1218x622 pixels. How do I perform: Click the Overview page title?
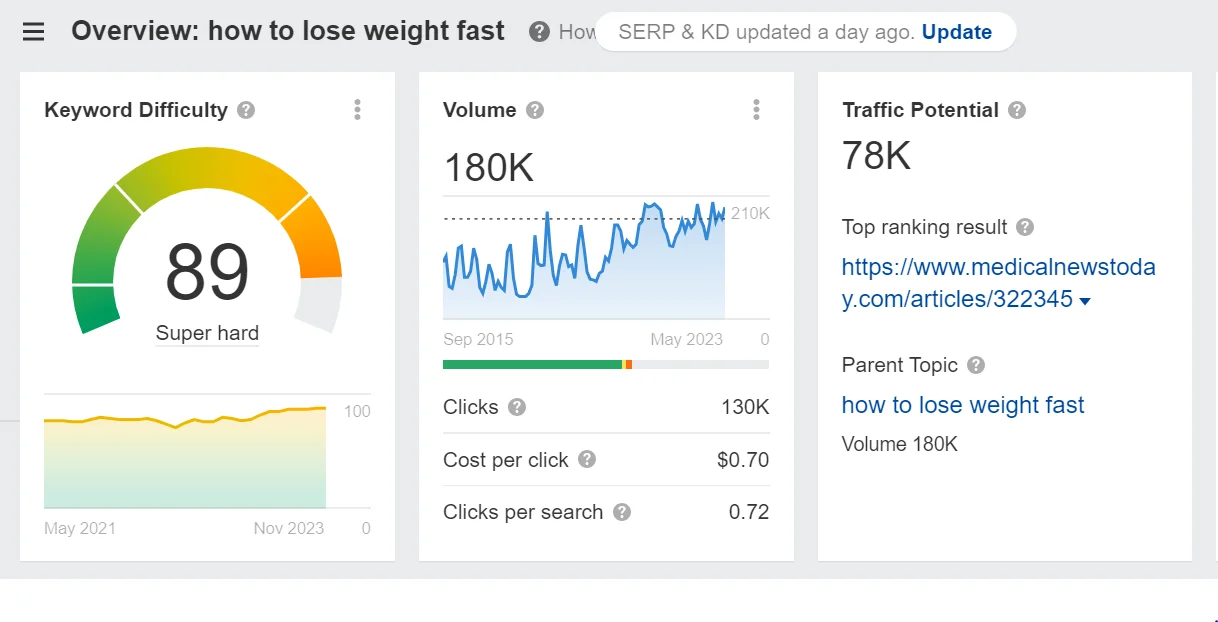pos(287,31)
